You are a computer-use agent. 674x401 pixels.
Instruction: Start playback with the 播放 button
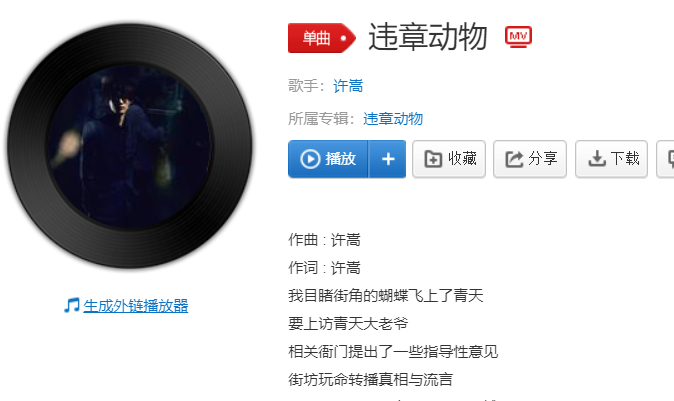(x=328, y=159)
